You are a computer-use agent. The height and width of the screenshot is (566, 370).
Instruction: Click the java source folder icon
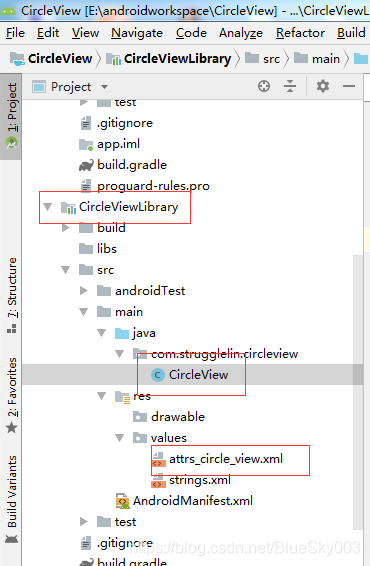(x=122, y=333)
